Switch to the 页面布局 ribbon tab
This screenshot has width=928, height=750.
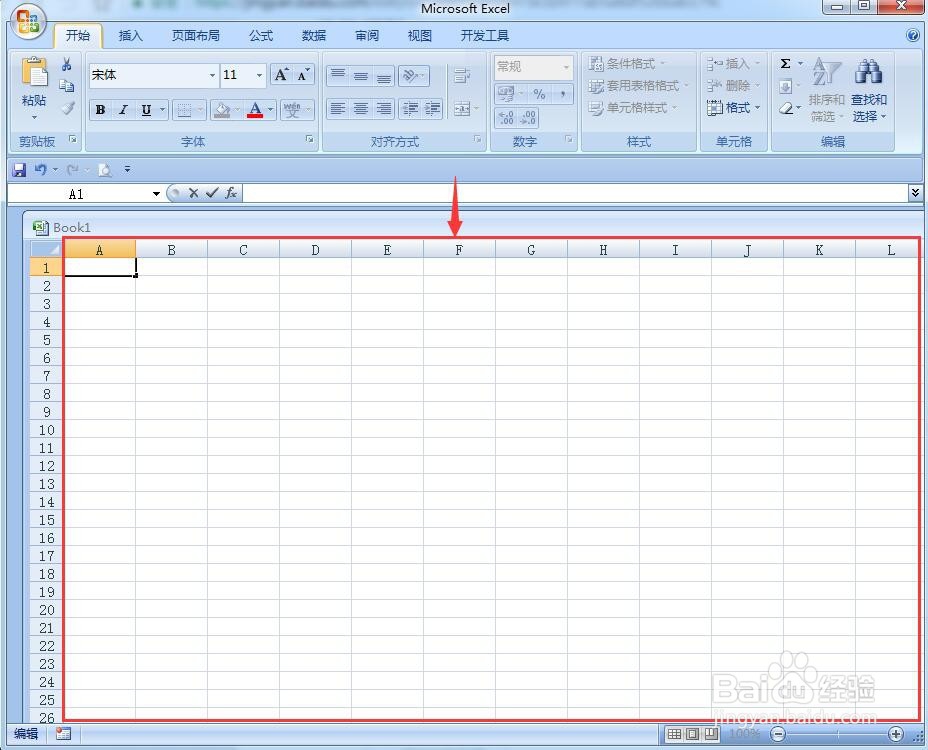tap(195, 36)
